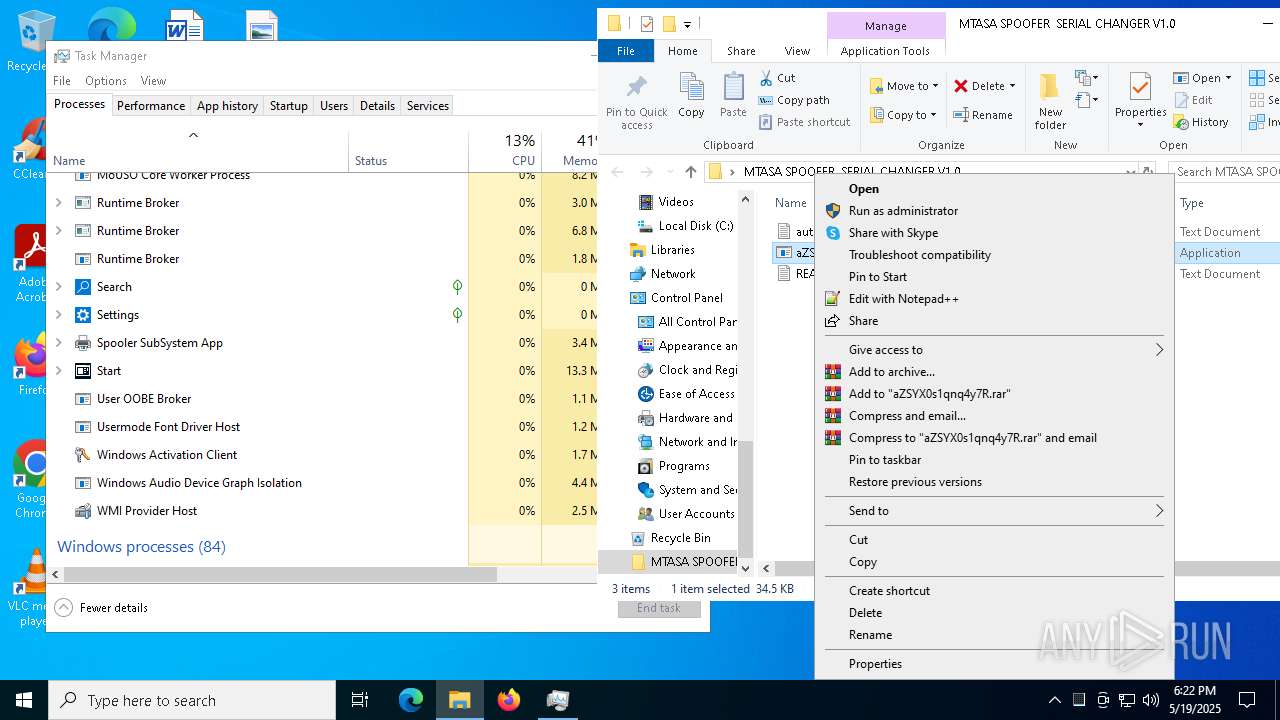Open the Options menu in Task Manager
Image resolution: width=1280 pixels, height=720 pixels.
(106, 81)
